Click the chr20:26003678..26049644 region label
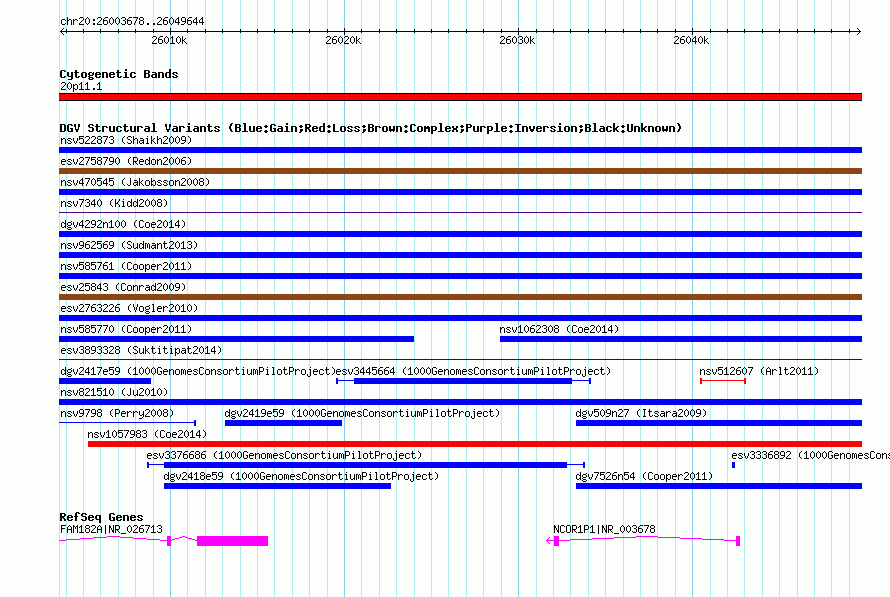The width and height of the screenshot is (890, 597). click(x=132, y=21)
